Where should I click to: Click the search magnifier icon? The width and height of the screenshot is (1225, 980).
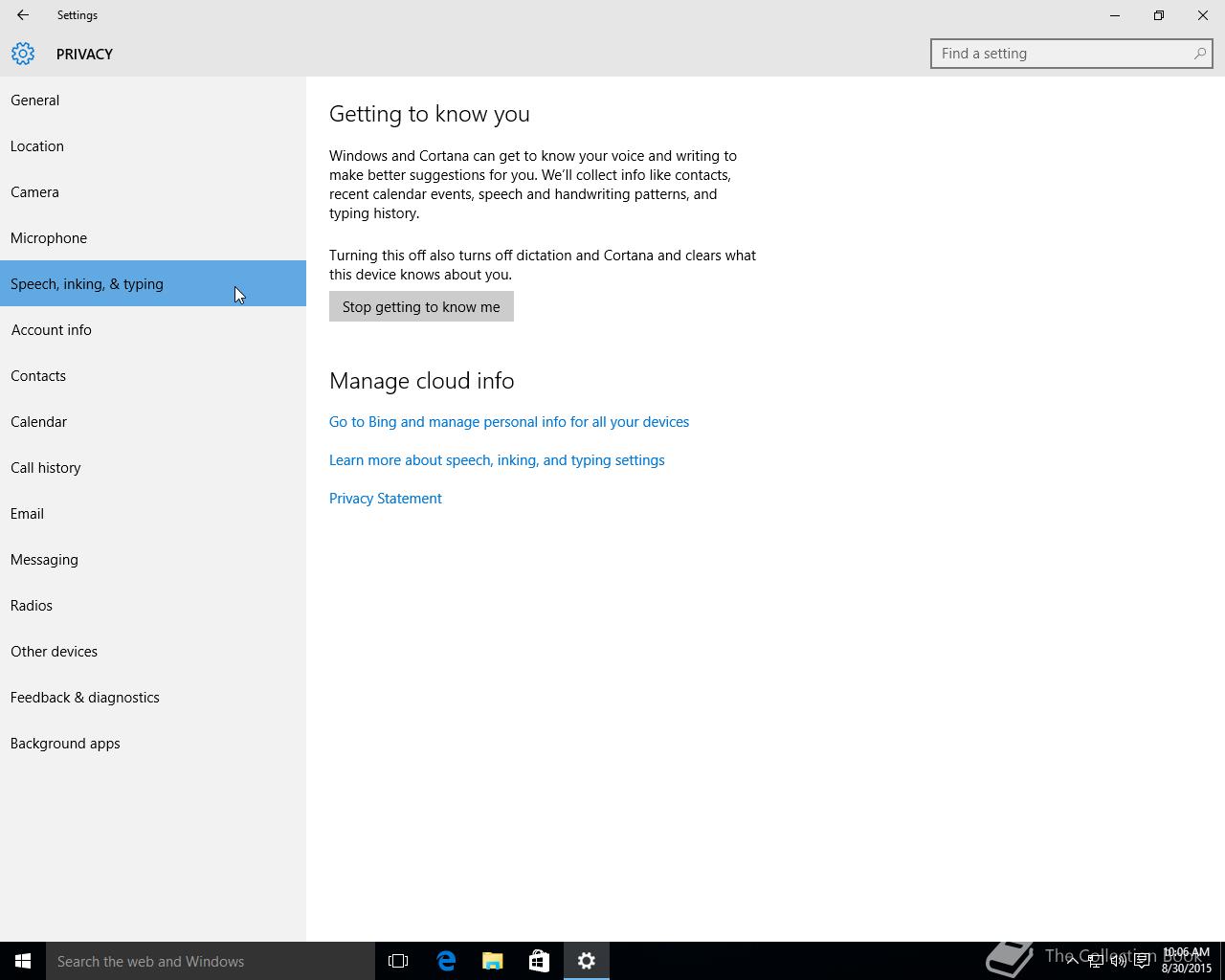tap(1199, 54)
